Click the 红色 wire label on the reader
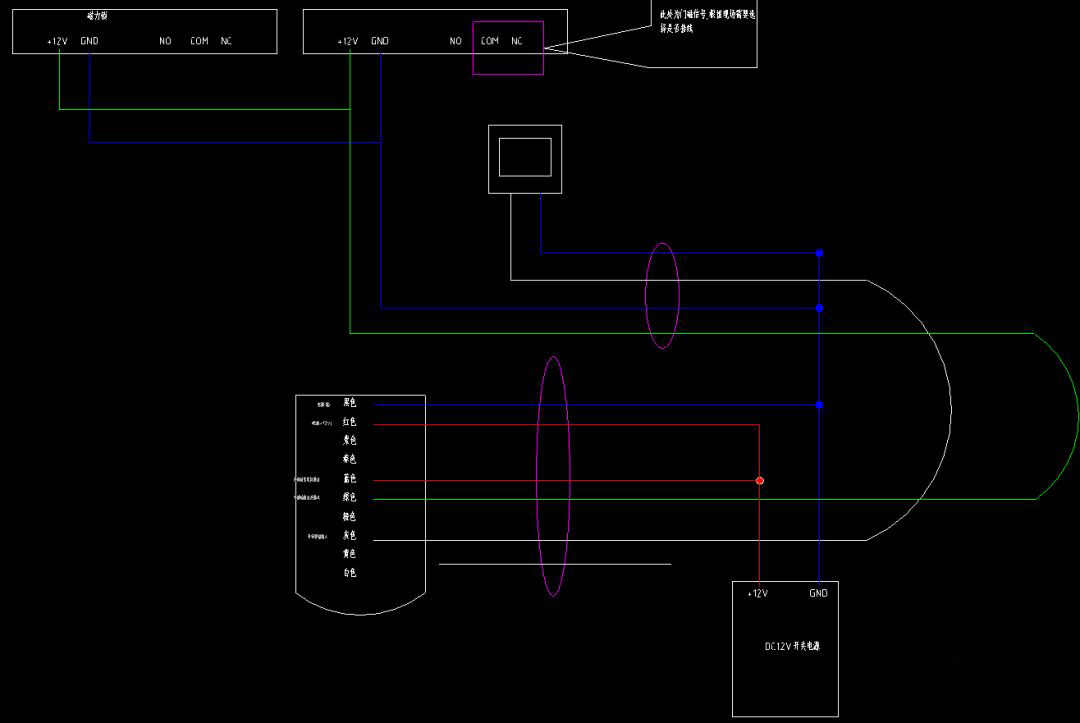Image resolution: width=1080 pixels, height=723 pixels. 349,423
